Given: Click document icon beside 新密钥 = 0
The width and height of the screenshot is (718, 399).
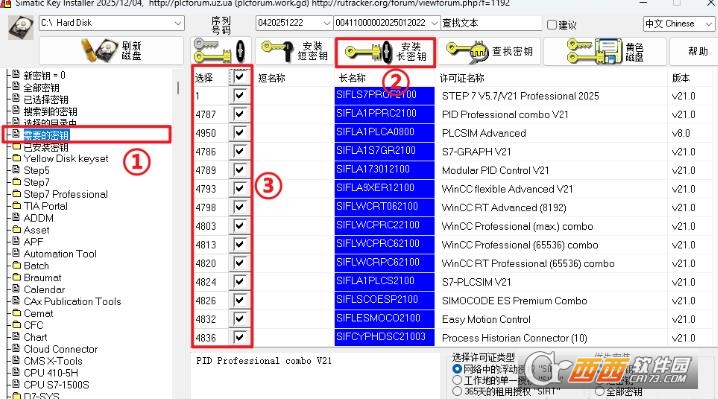Looking at the screenshot, I should 16,74.
